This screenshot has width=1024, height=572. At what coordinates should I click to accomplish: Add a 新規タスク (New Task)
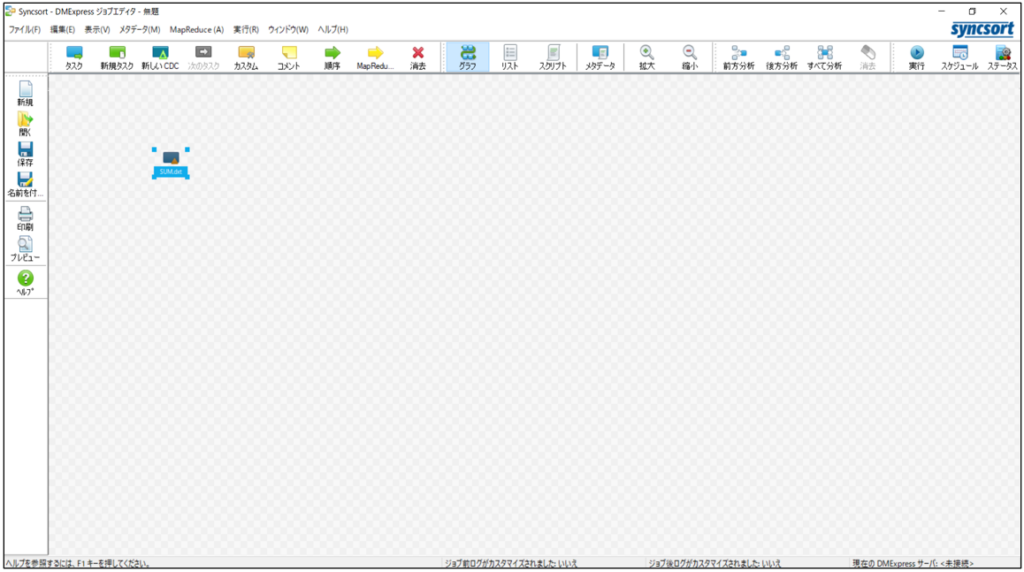click(117, 57)
